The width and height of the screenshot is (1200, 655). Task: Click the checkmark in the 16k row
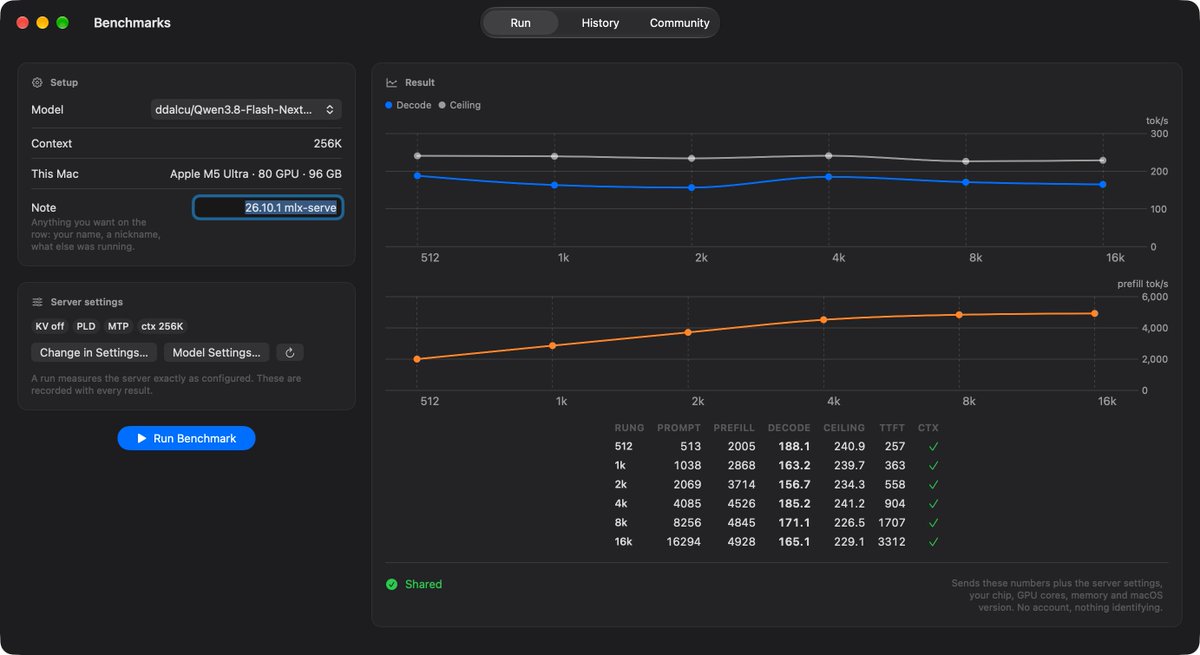933,542
